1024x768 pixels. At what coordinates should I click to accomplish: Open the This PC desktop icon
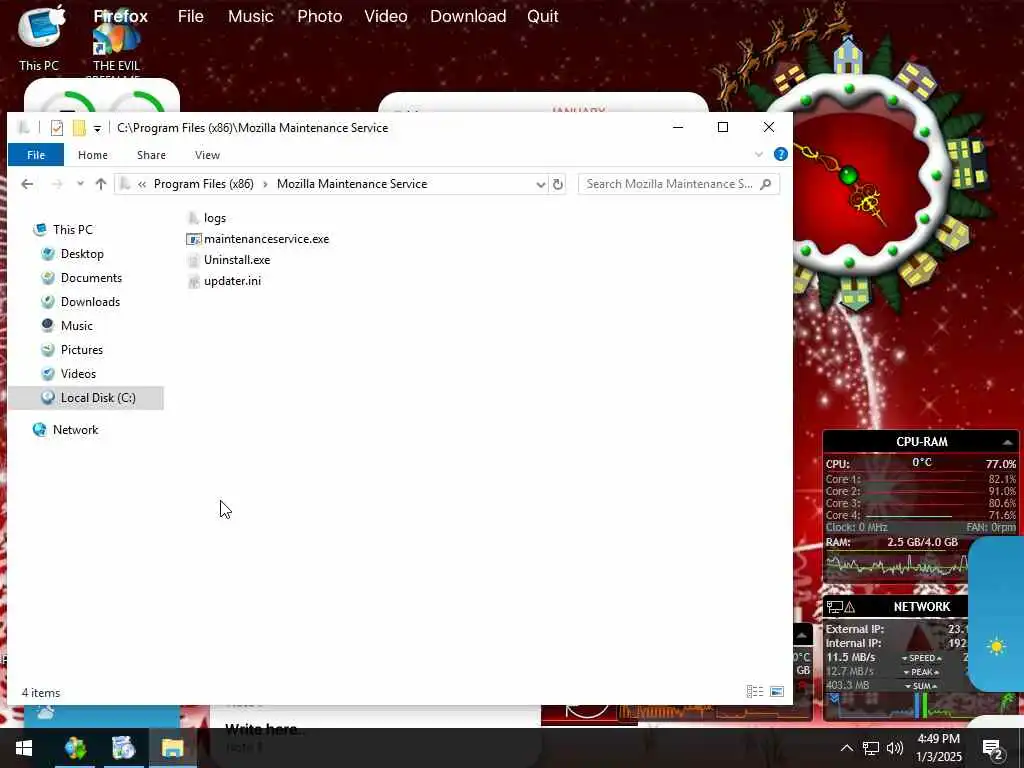(x=39, y=37)
